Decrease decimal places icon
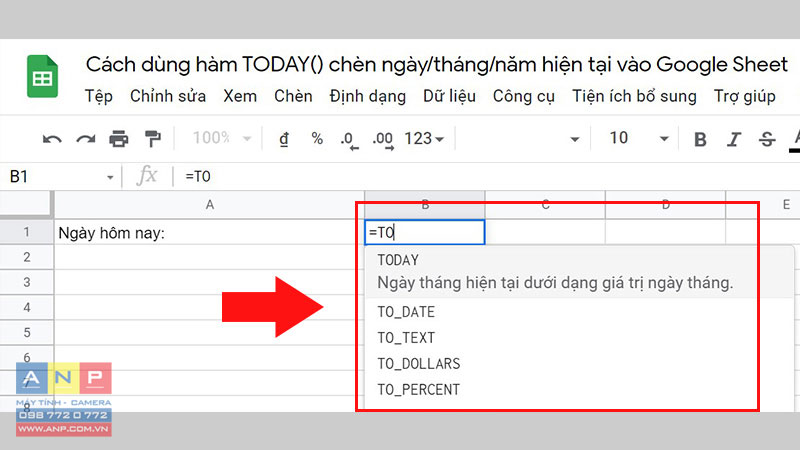This screenshot has height=450, width=800. click(x=349, y=140)
